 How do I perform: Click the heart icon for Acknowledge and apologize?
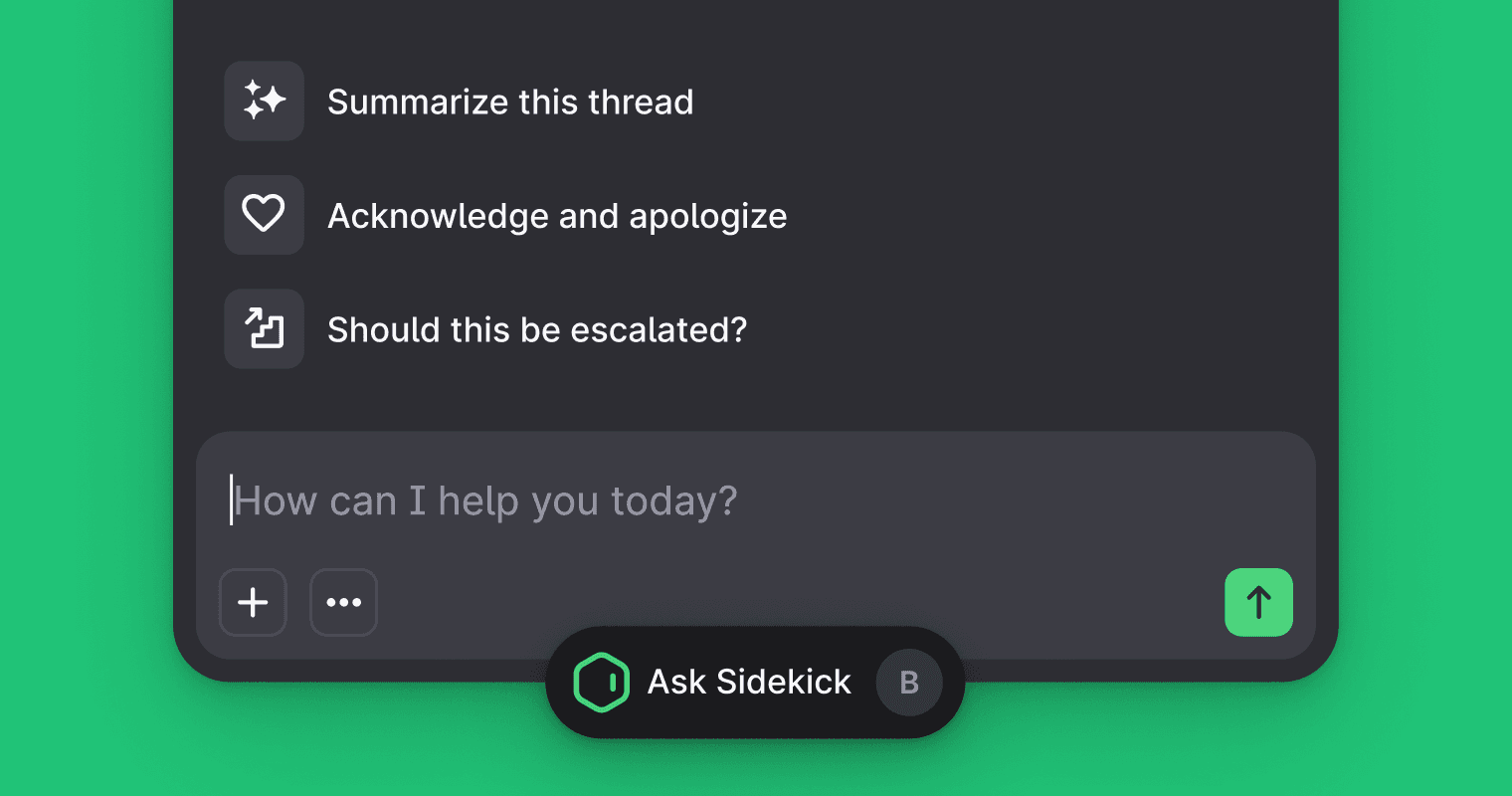coord(264,215)
